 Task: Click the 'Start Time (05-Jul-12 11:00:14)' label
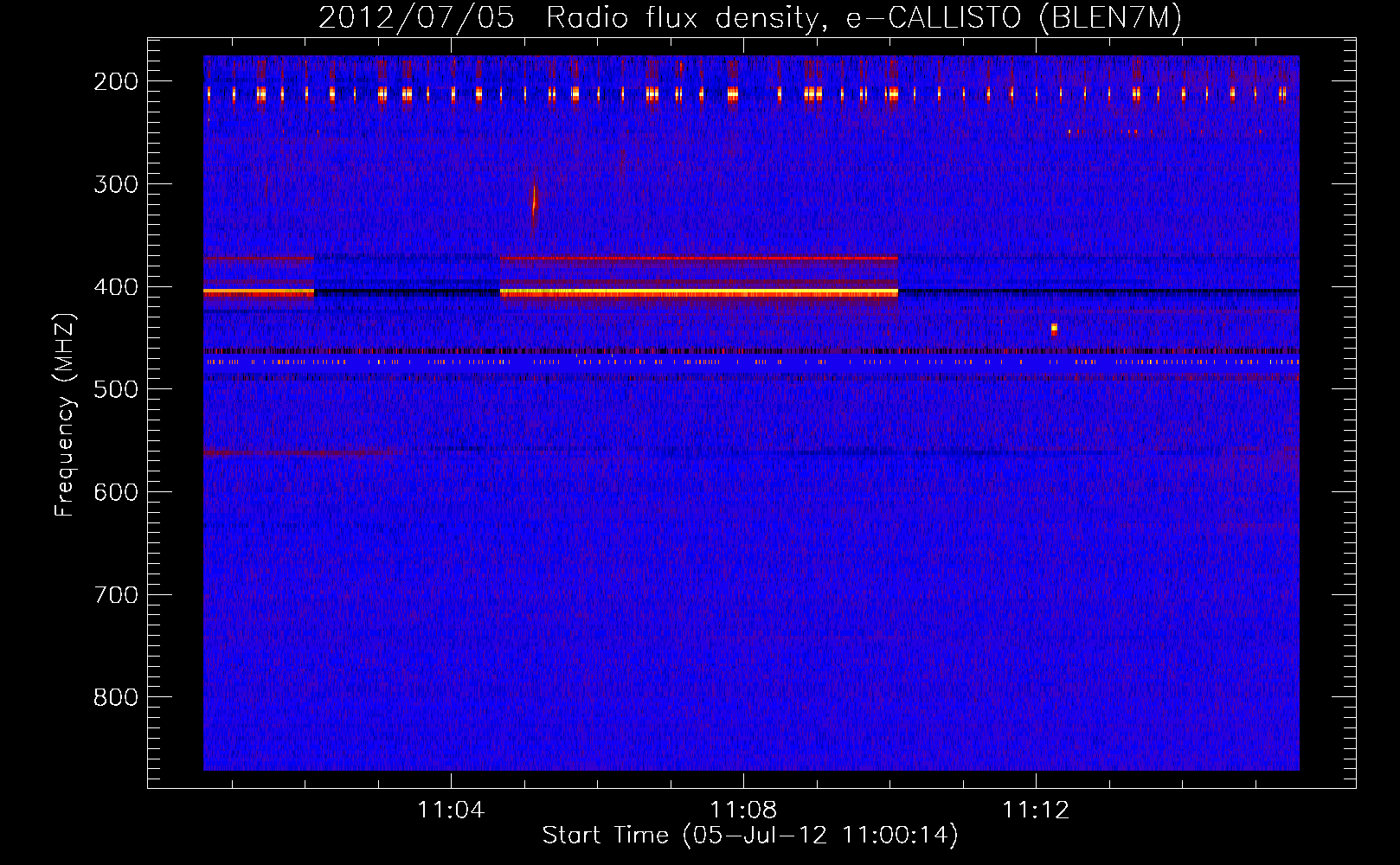750,836
